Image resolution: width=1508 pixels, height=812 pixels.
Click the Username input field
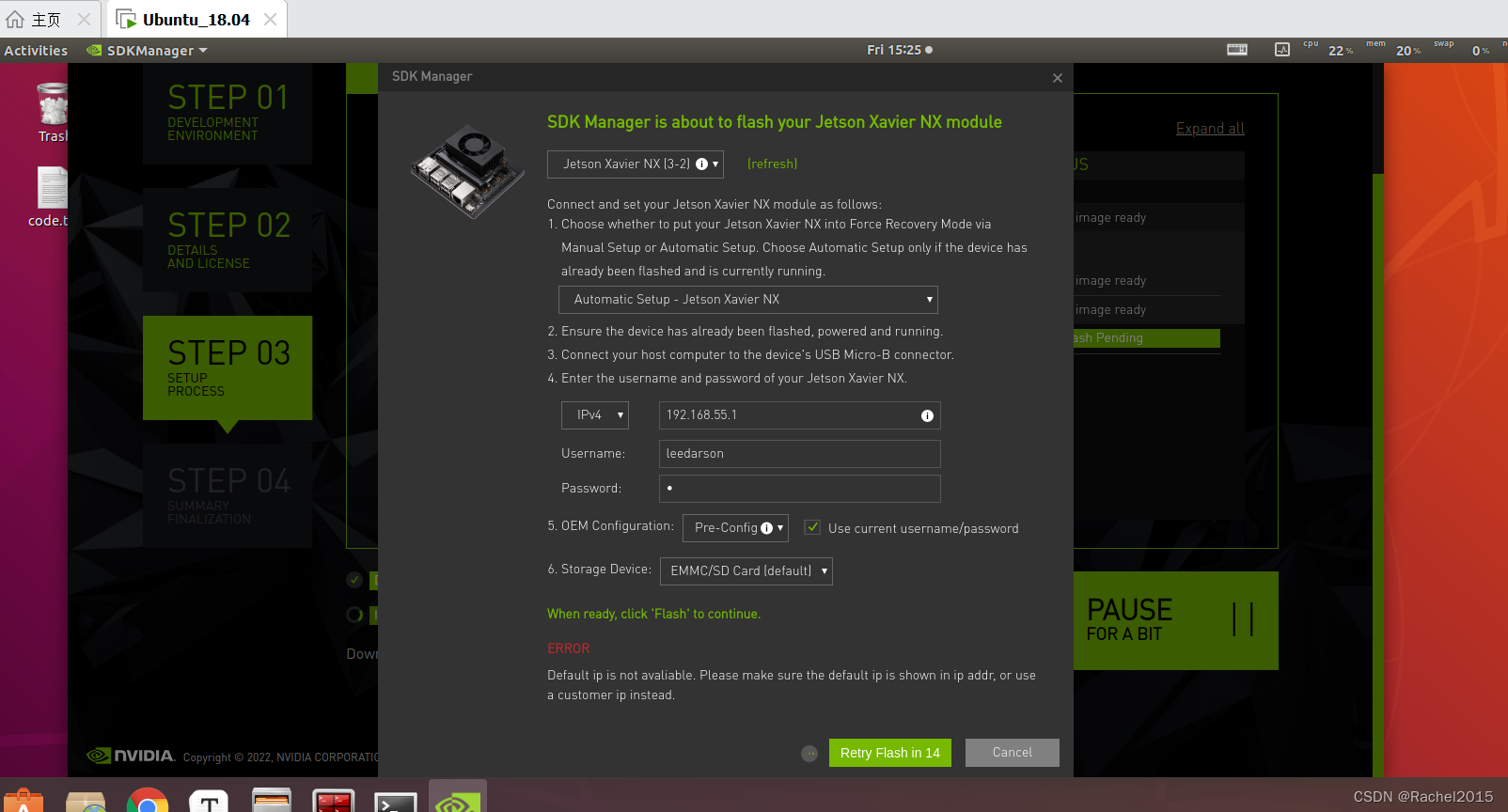pyautogui.click(x=800, y=454)
